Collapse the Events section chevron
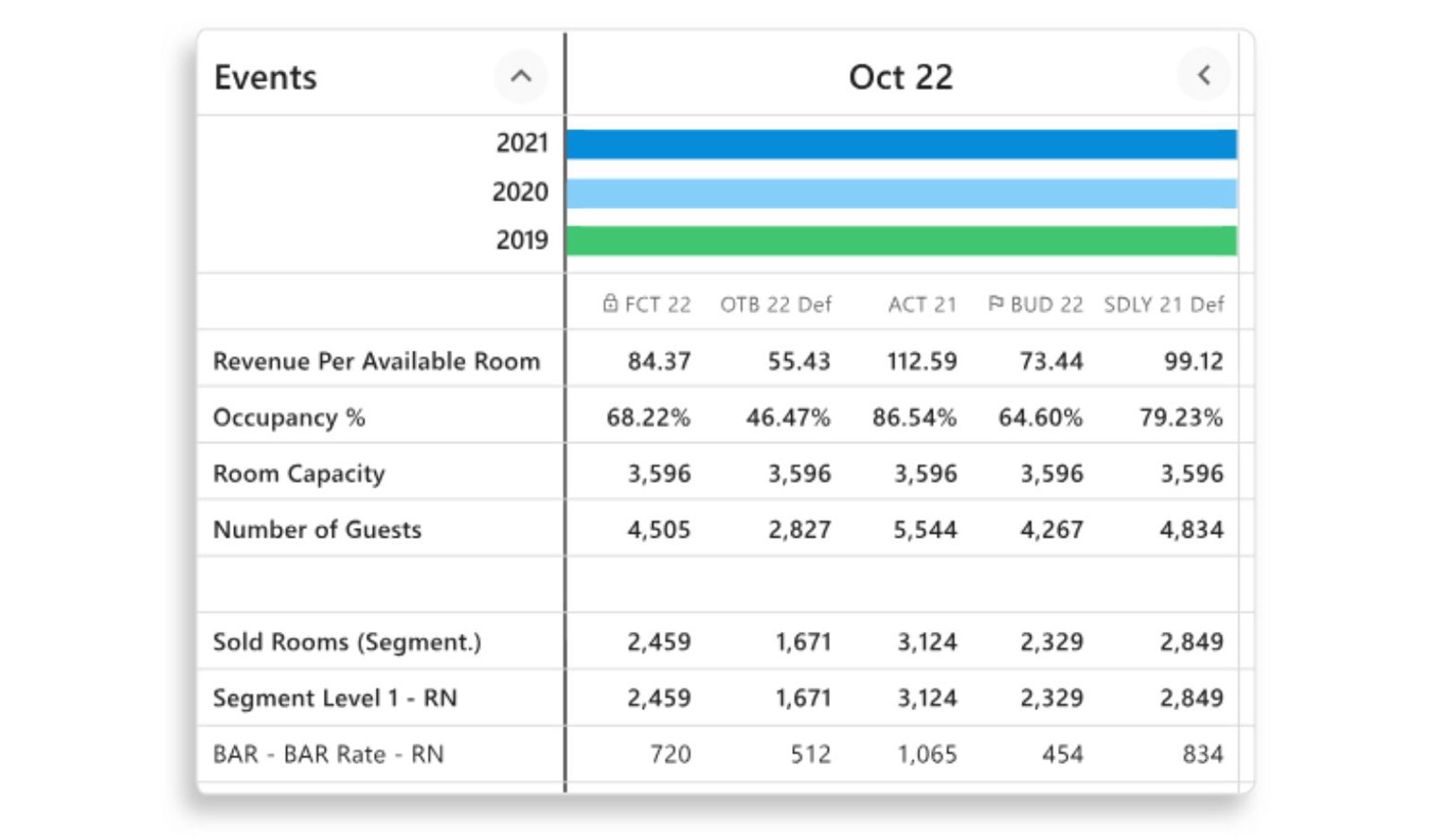Image resolution: width=1435 pixels, height=840 pixels. 521,76
